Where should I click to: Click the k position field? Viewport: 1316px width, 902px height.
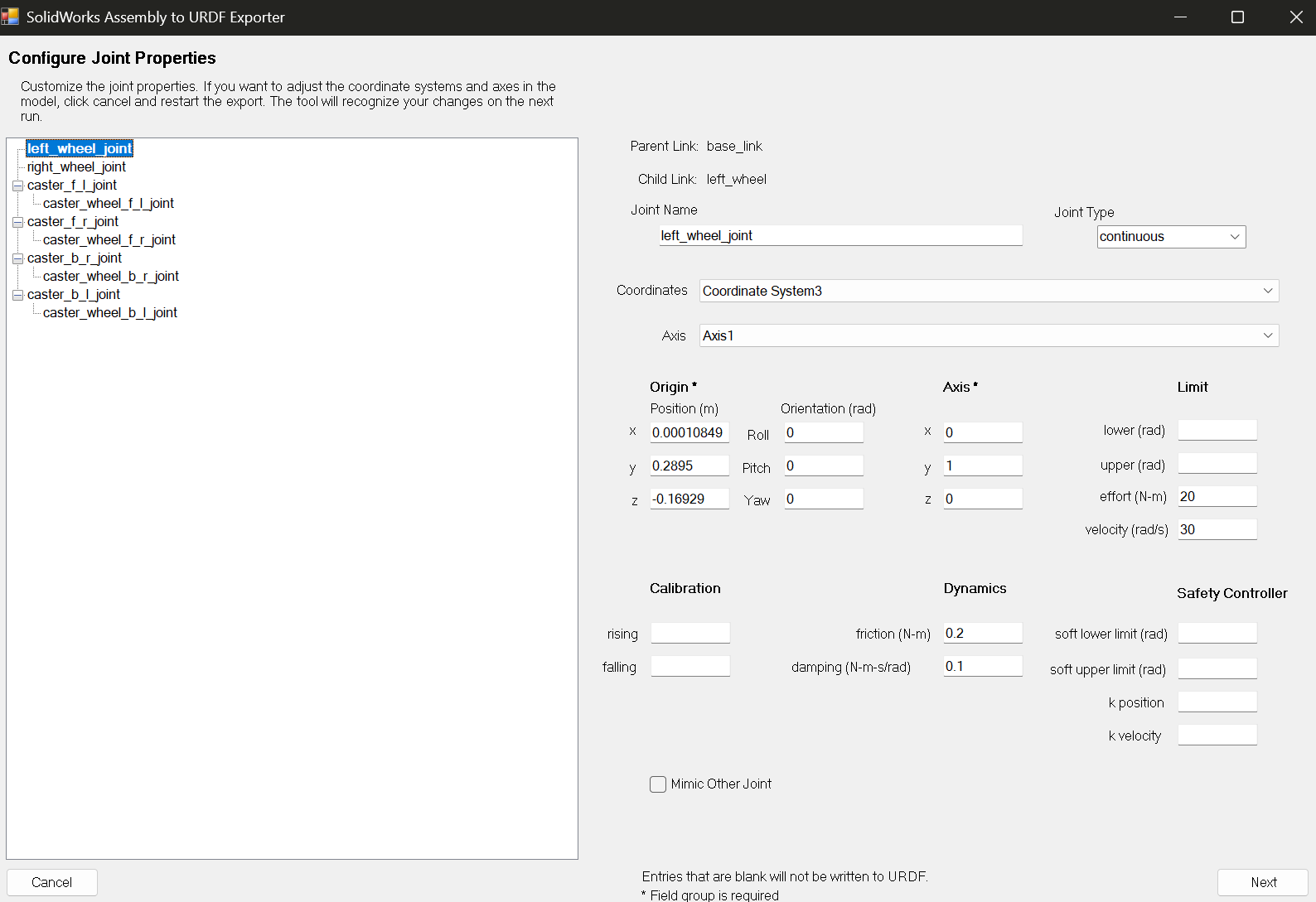coord(1217,702)
